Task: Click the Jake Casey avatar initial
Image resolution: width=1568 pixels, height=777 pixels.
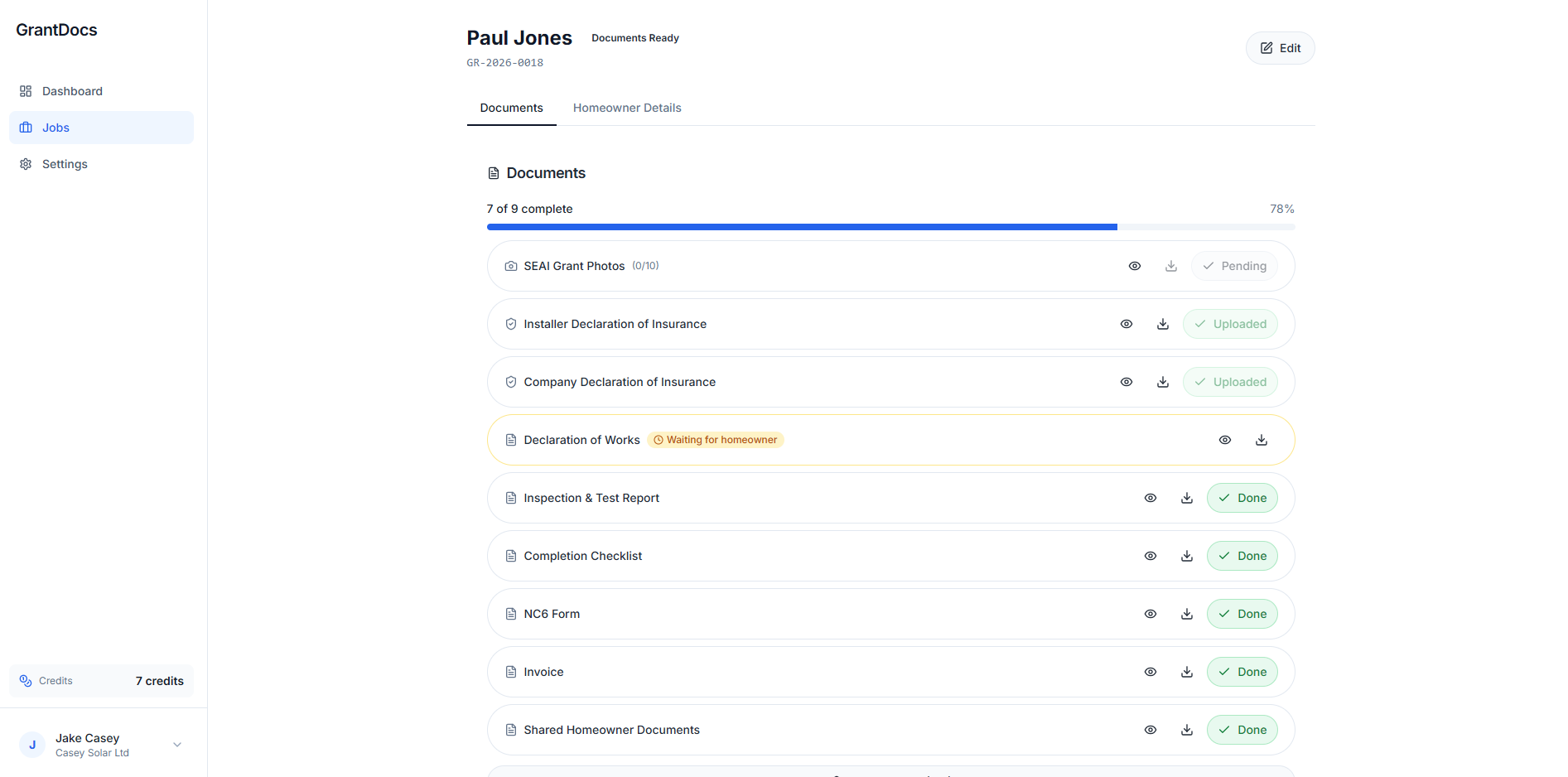Action: point(32,745)
